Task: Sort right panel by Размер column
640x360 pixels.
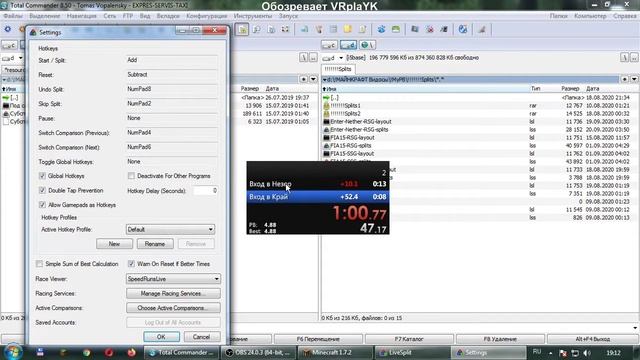Action: (x=570, y=89)
